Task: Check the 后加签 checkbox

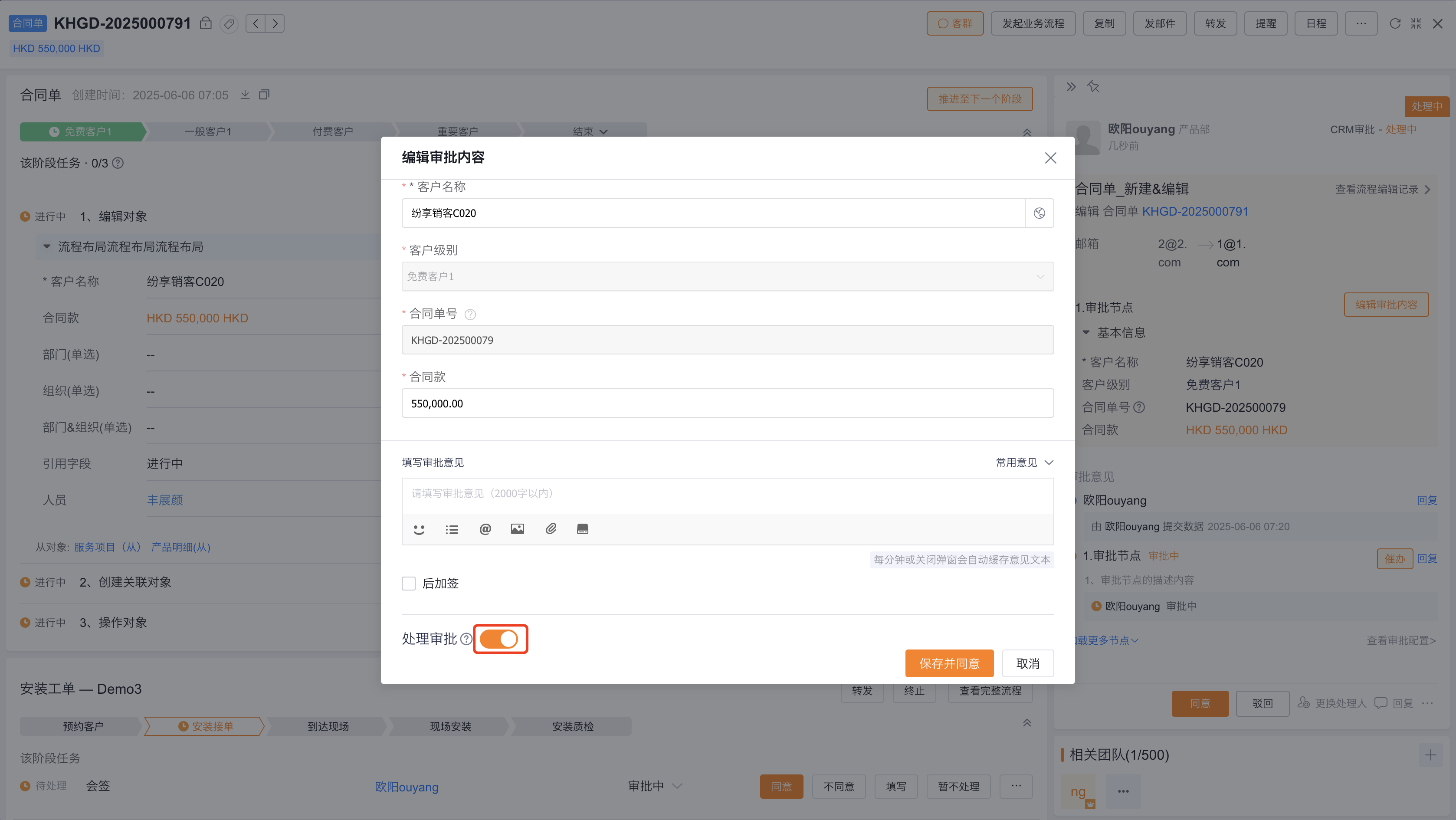Action: click(x=409, y=583)
